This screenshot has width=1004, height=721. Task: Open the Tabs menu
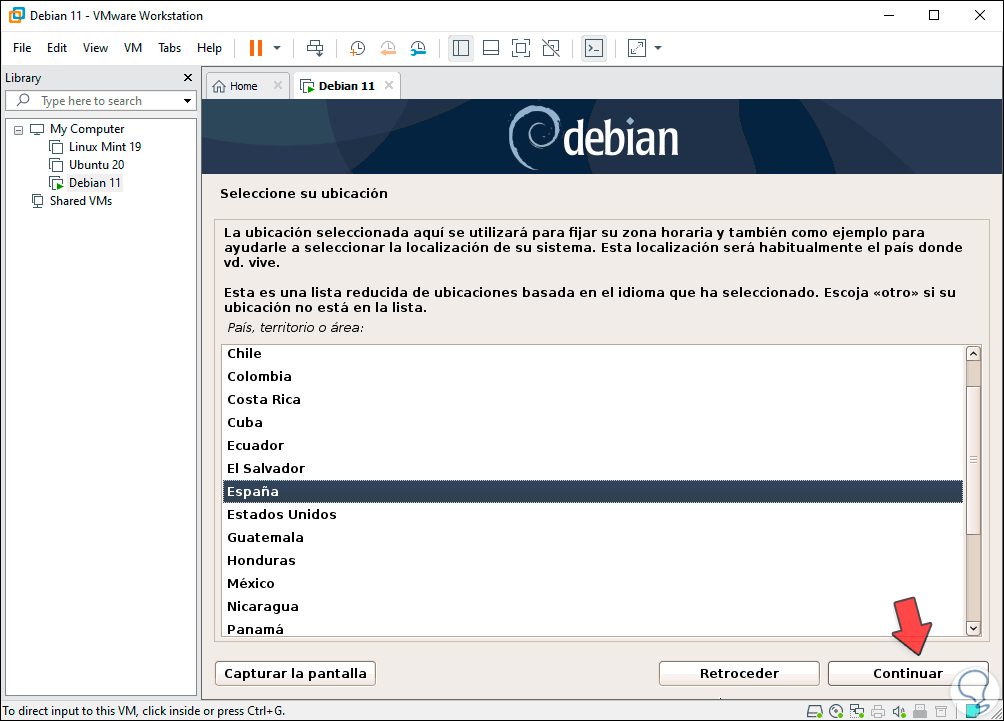pyautogui.click(x=170, y=48)
